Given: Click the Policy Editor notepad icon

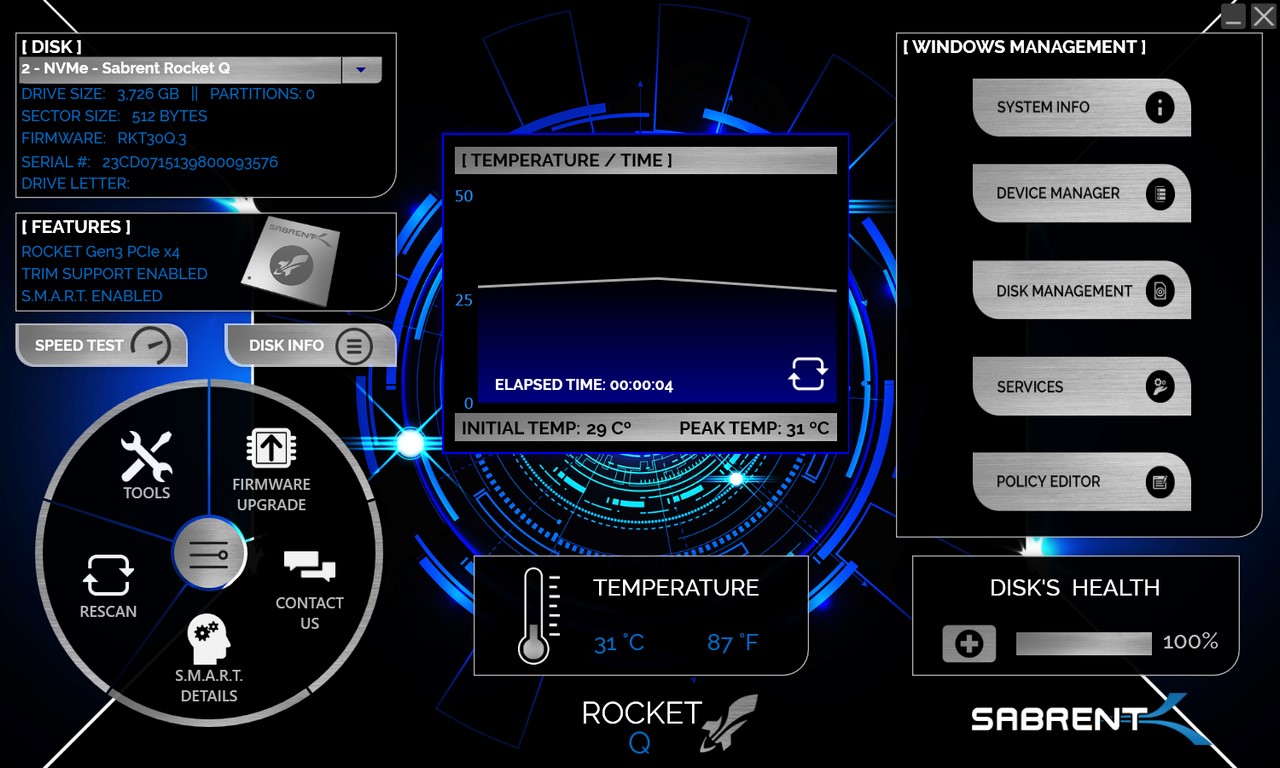Looking at the screenshot, I should [1159, 482].
